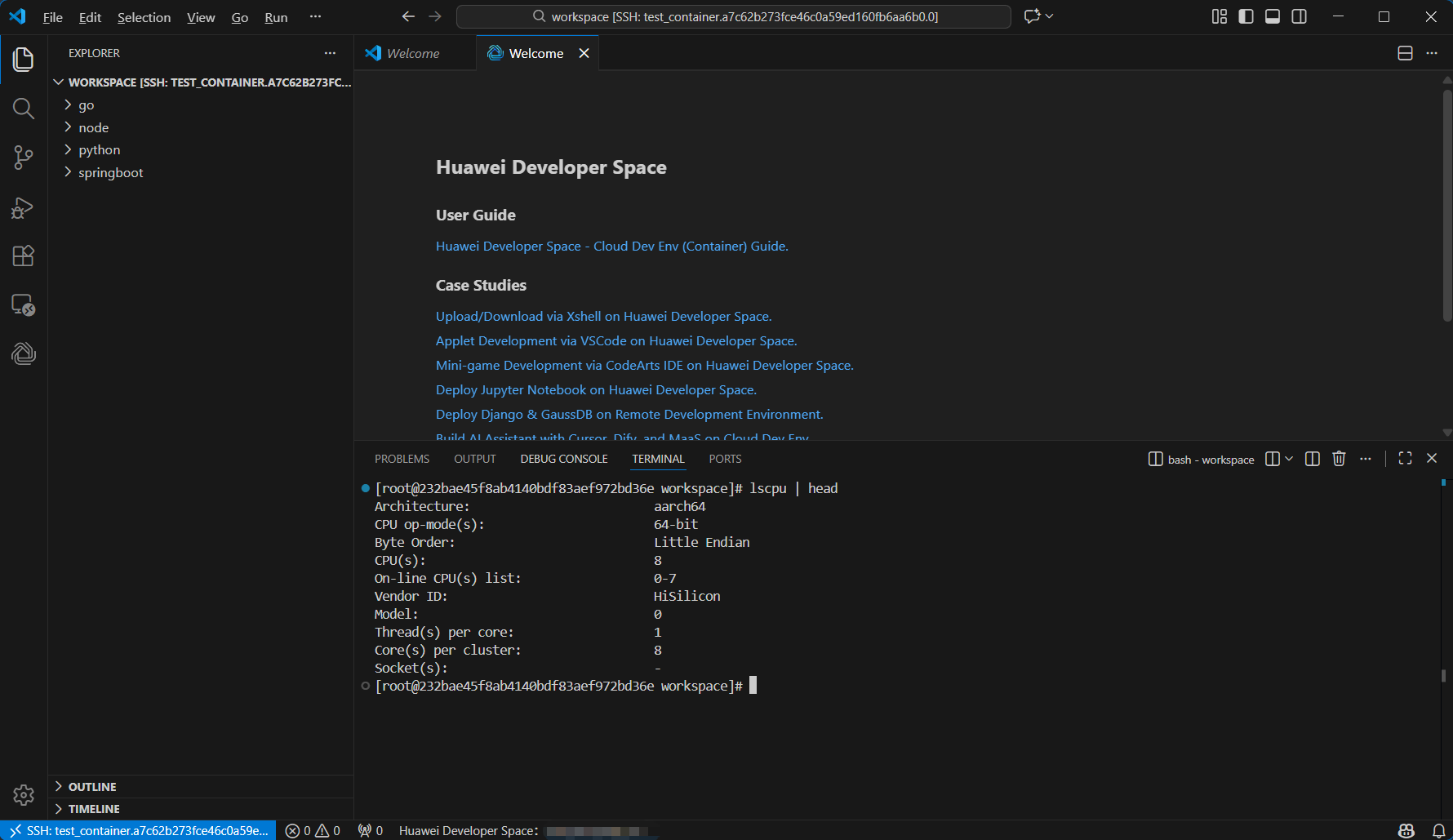Kill the terminal with trash icon

(x=1339, y=459)
